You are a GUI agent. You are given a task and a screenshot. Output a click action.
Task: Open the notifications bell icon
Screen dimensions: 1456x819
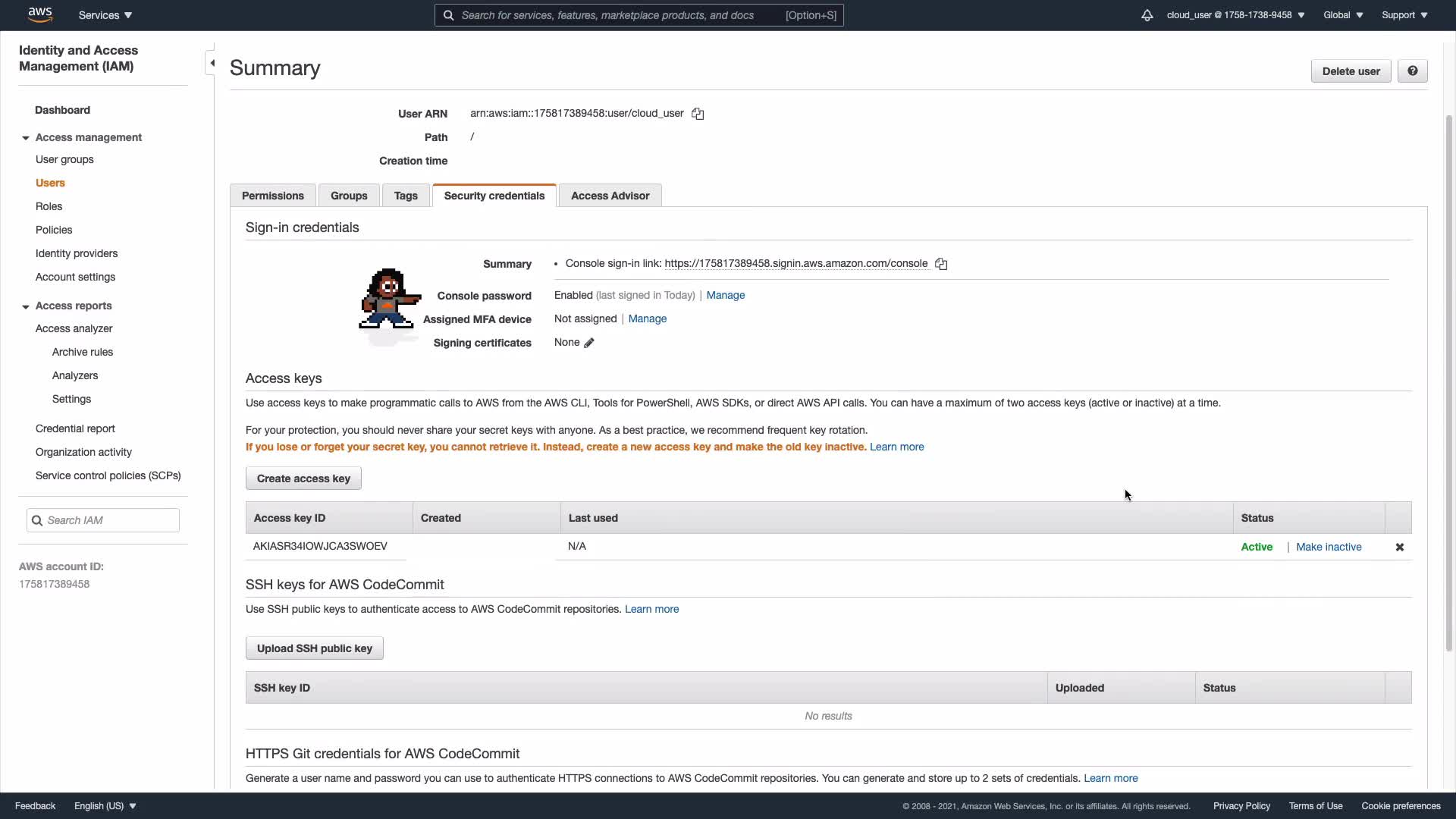[1147, 15]
